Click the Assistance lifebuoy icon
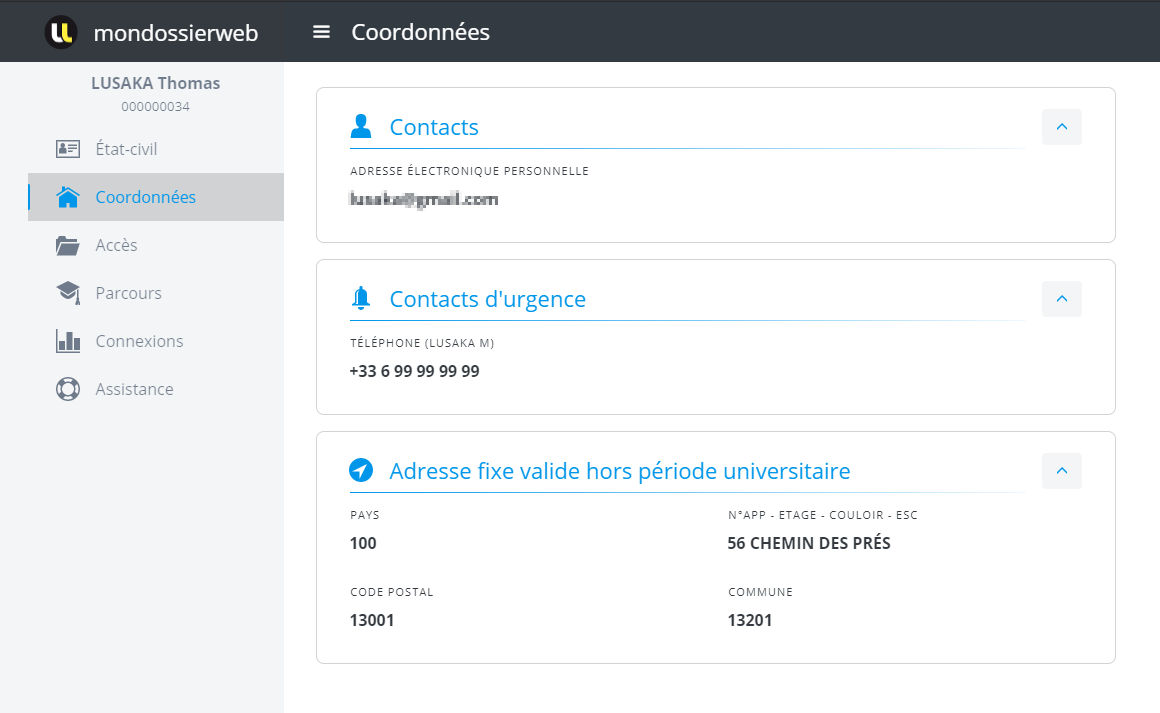 pos(68,389)
